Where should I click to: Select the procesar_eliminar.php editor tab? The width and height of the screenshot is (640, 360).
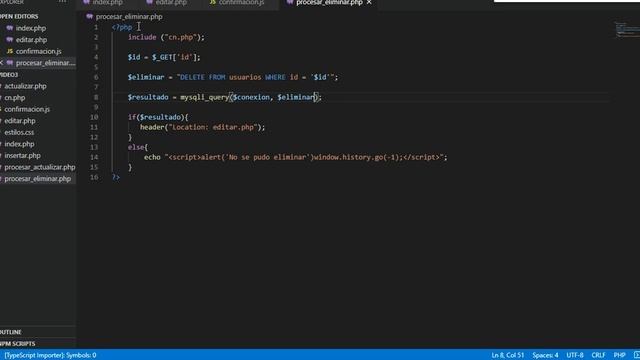pos(329,2)
